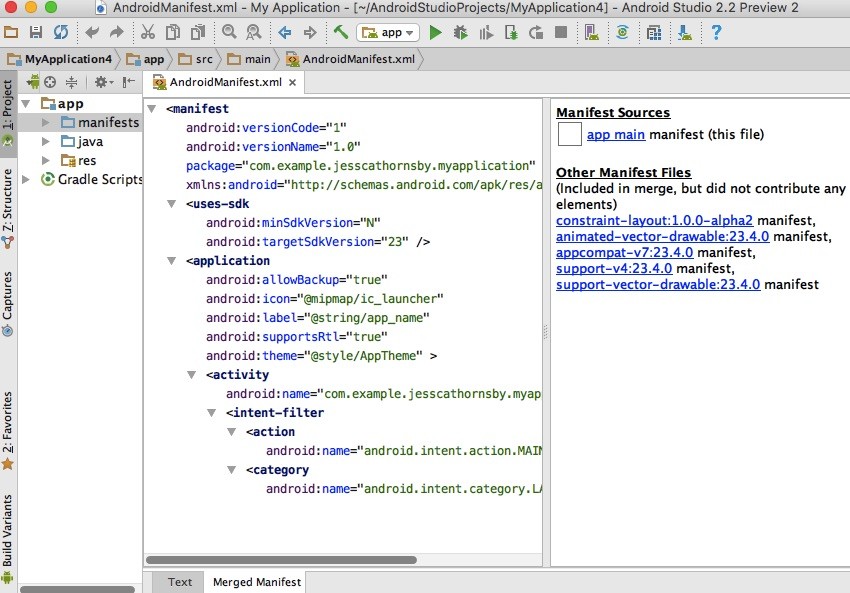
Task: Redo action in toolbar
Action: (x=117, y=33)
